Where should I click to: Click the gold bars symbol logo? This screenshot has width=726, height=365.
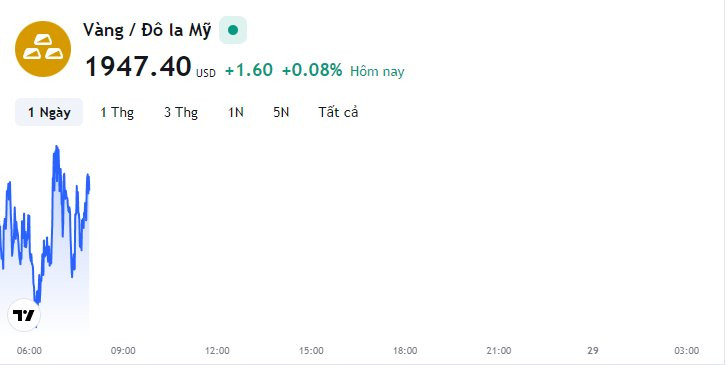point(43,49)
